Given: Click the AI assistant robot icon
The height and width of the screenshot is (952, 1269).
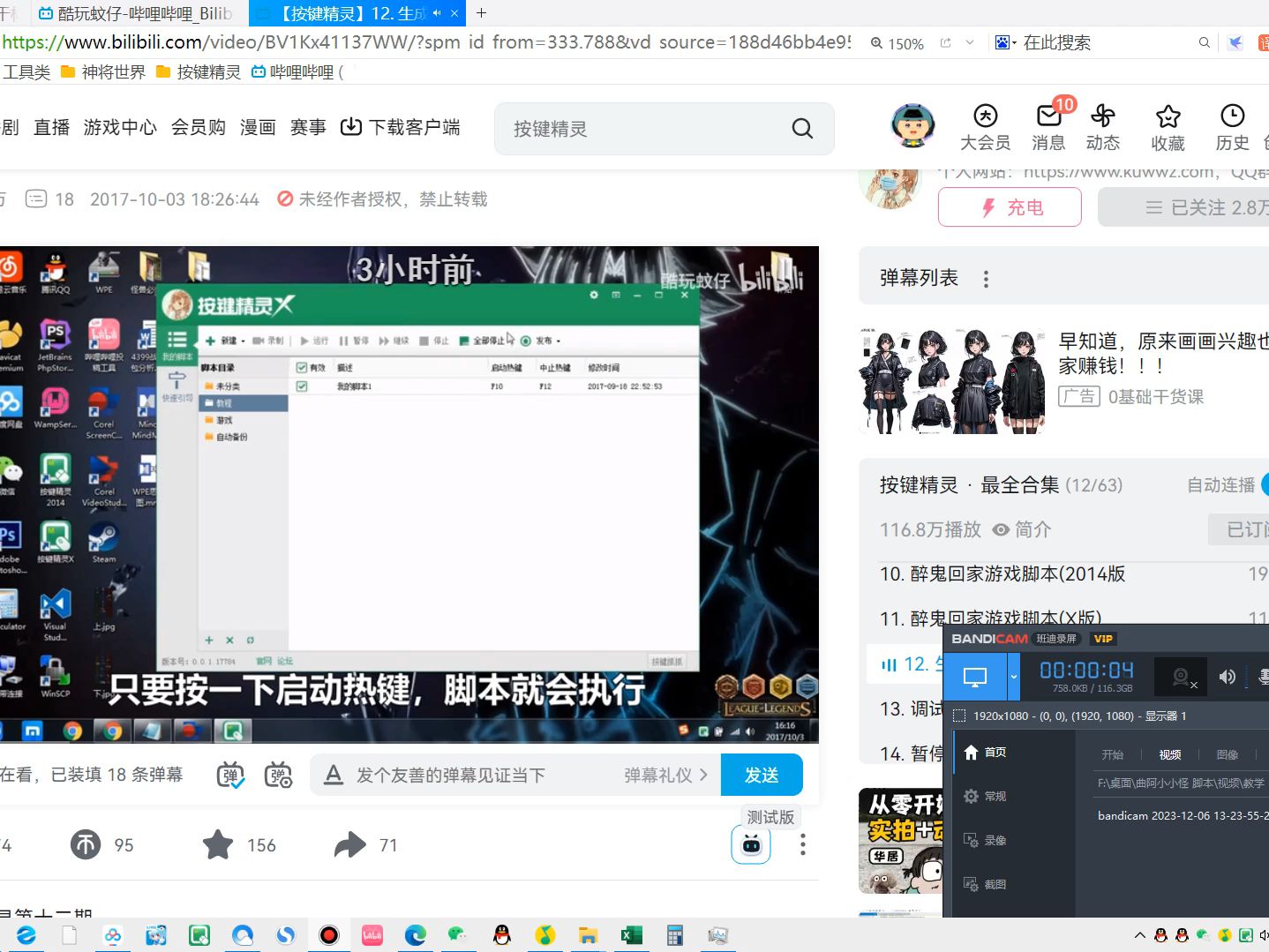Looking at the screenshot, I should pos(750,844).
